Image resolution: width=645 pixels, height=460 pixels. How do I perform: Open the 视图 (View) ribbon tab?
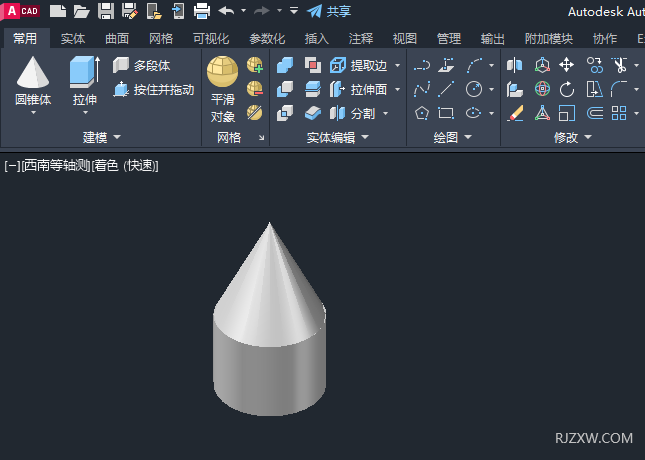tap(405, 39)
